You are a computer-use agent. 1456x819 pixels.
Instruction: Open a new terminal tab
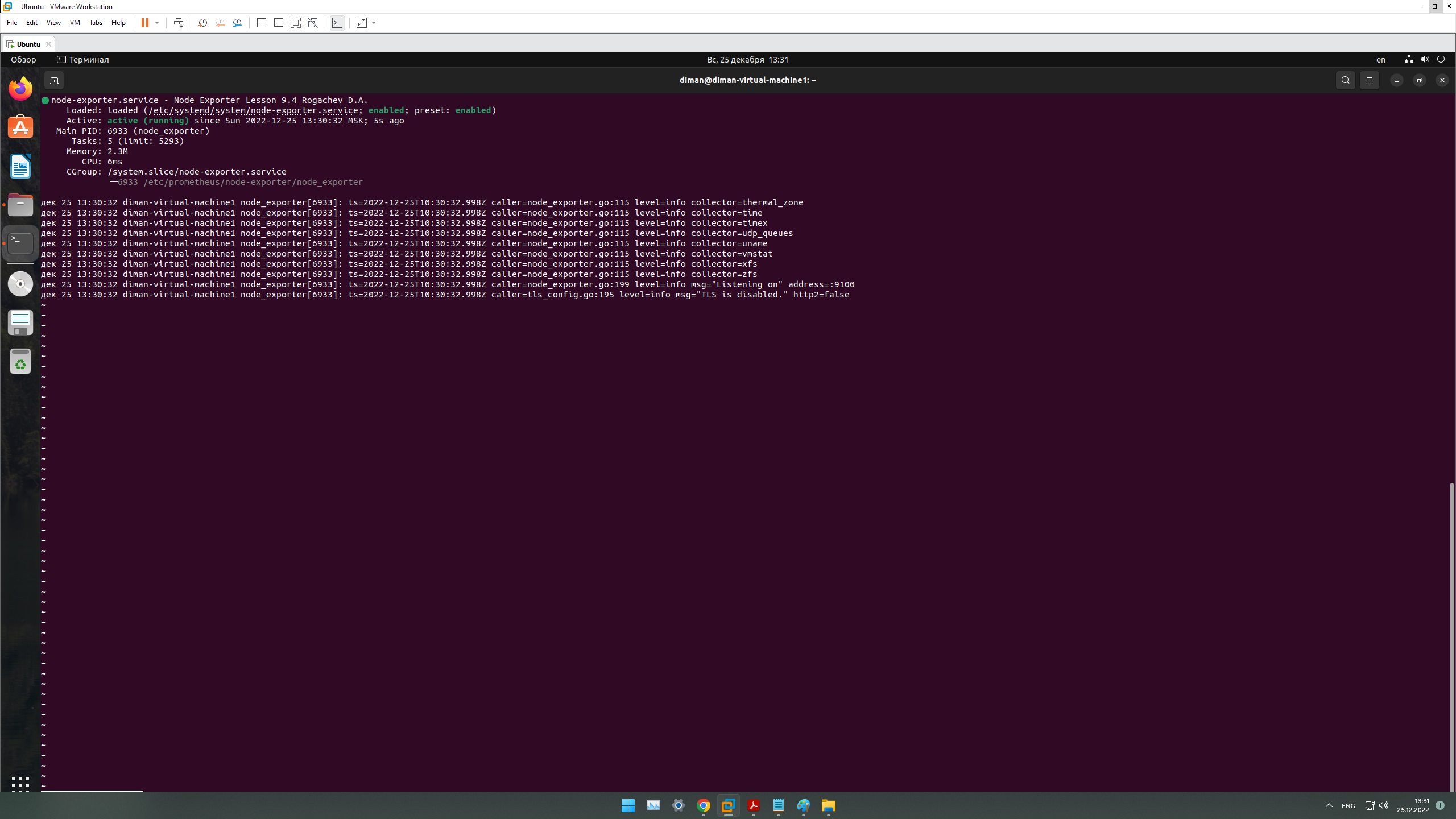(x=54, y=80)
